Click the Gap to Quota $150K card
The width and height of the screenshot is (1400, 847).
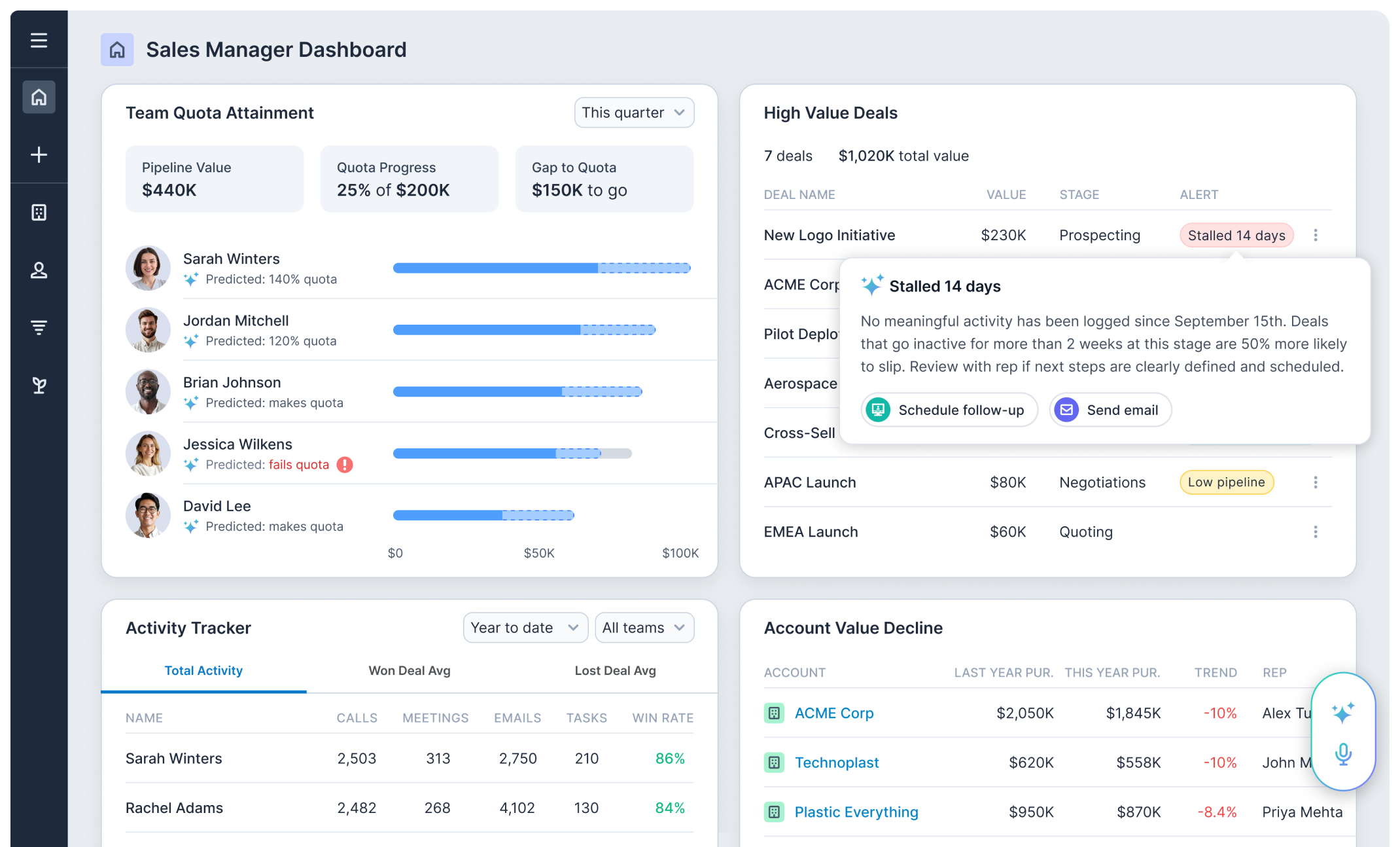604,179
